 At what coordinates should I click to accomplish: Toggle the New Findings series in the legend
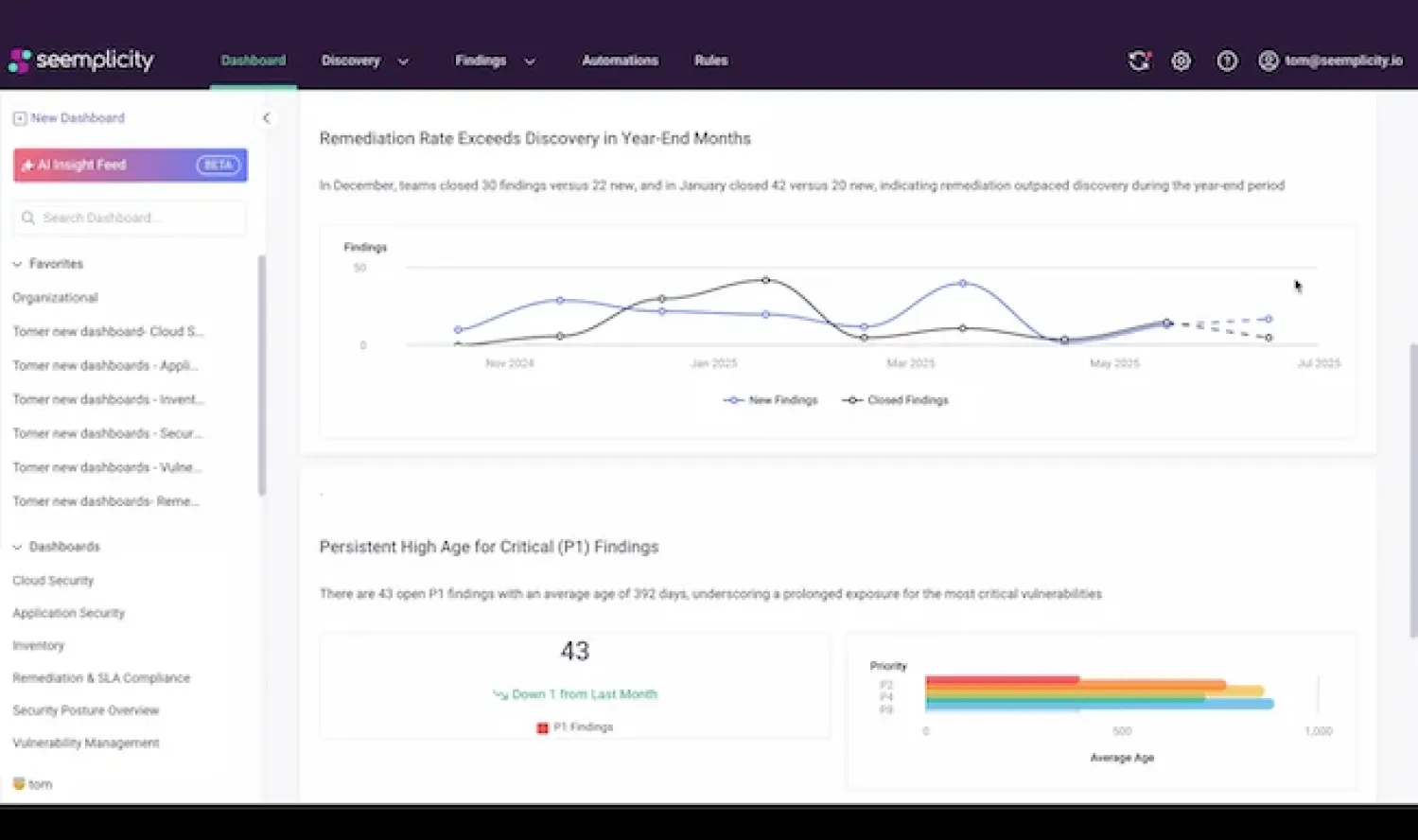point(770,399)
